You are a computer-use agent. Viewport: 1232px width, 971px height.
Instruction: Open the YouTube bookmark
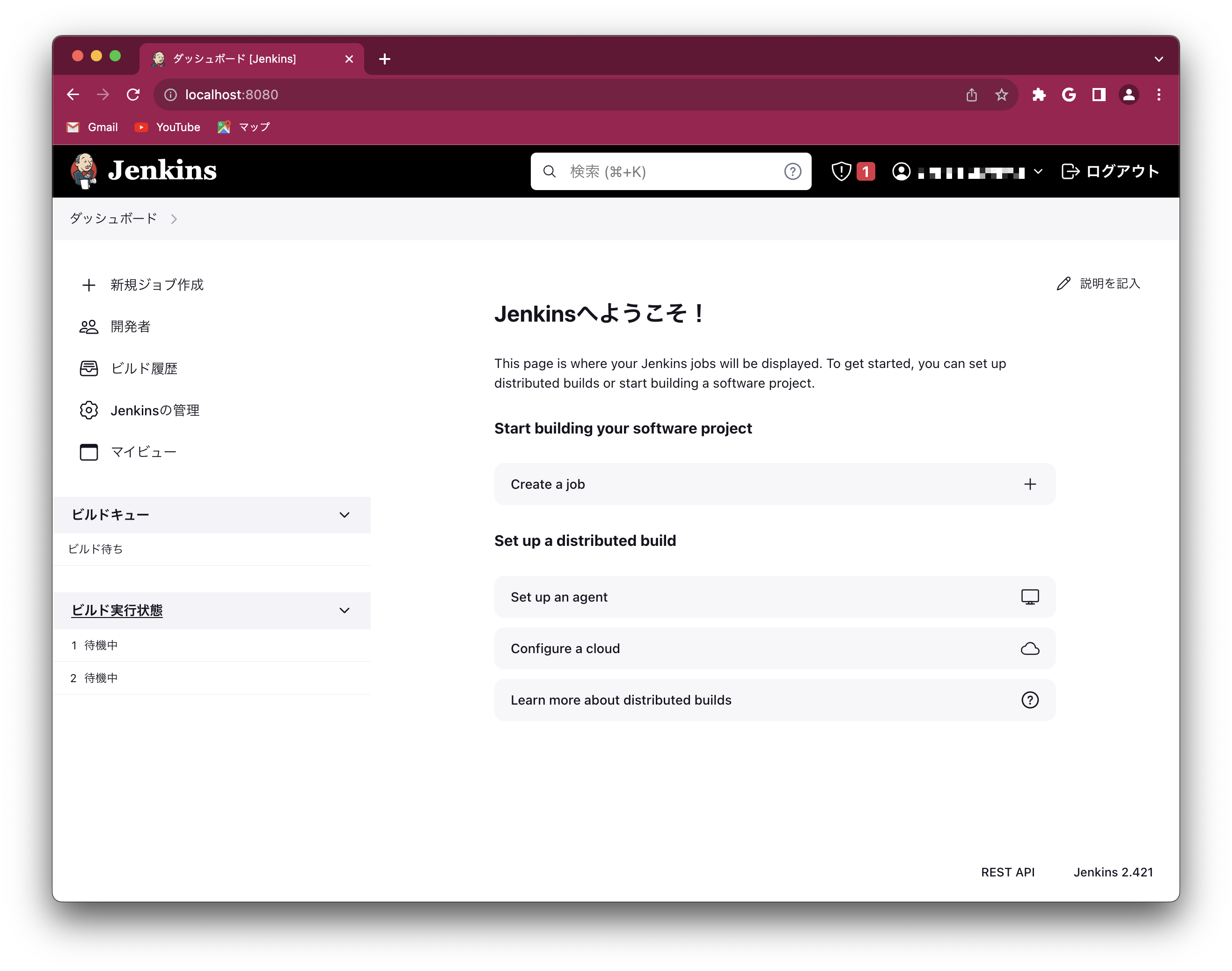(168, 127)
